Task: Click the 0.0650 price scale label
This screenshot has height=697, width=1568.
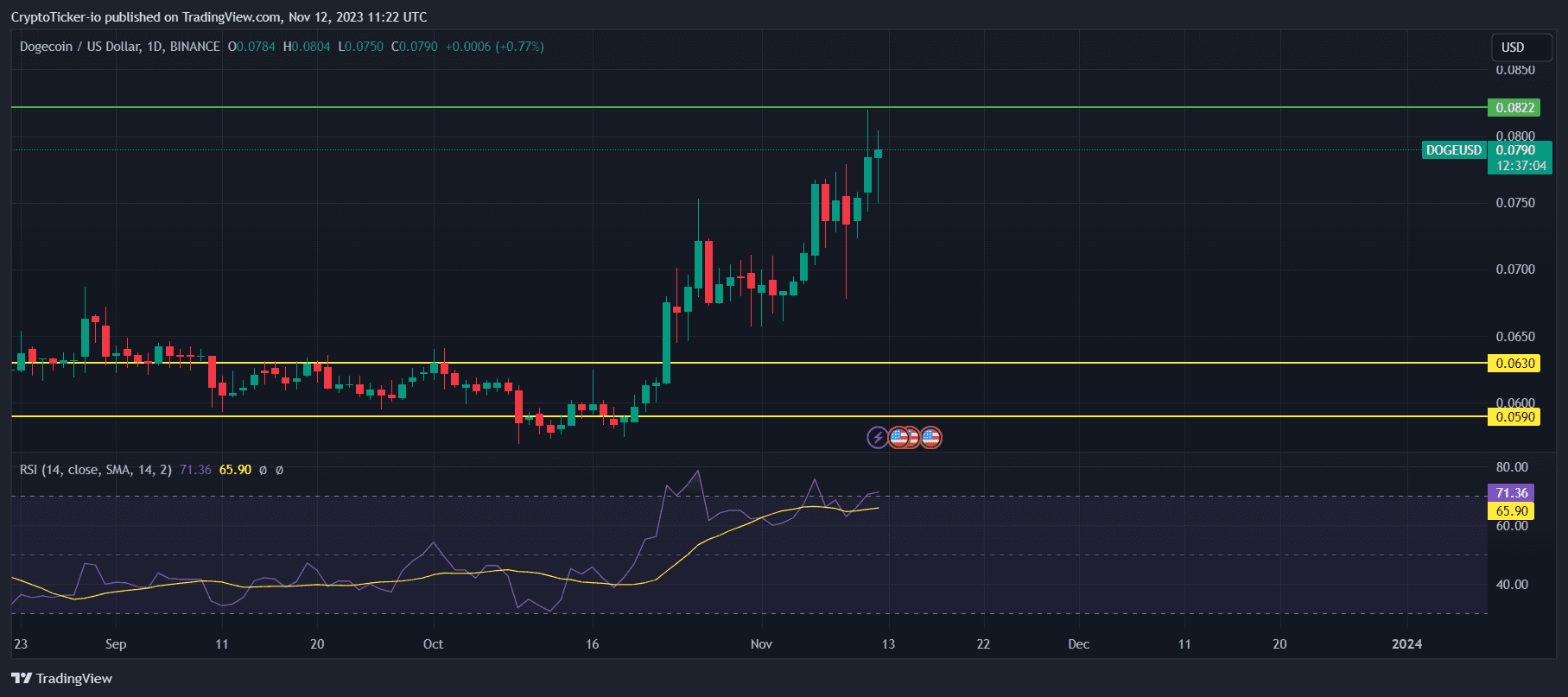Action: point(1515,337)
